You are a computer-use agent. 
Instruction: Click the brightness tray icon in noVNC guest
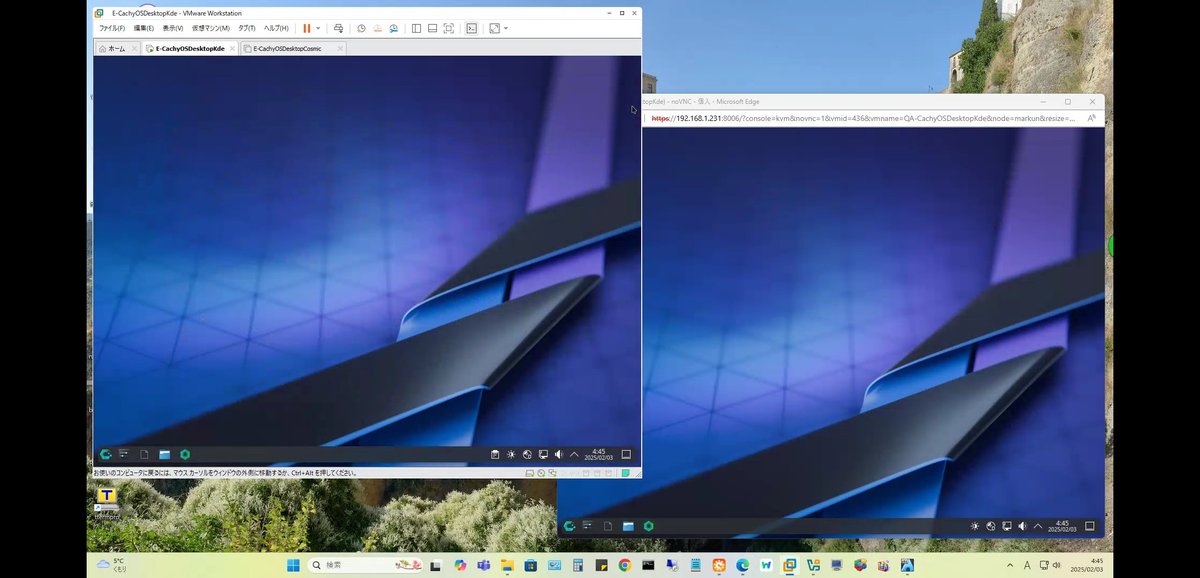[975, 526]
